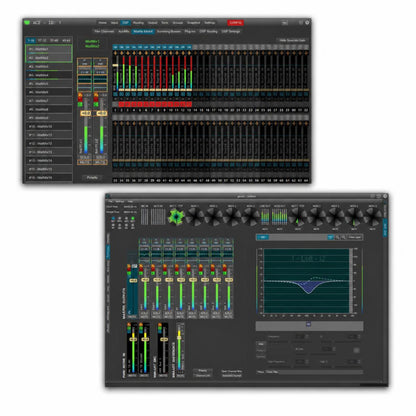The image size is (416, 416).
Task: Open the settings gear icon in top window
Action: point(307,23)
